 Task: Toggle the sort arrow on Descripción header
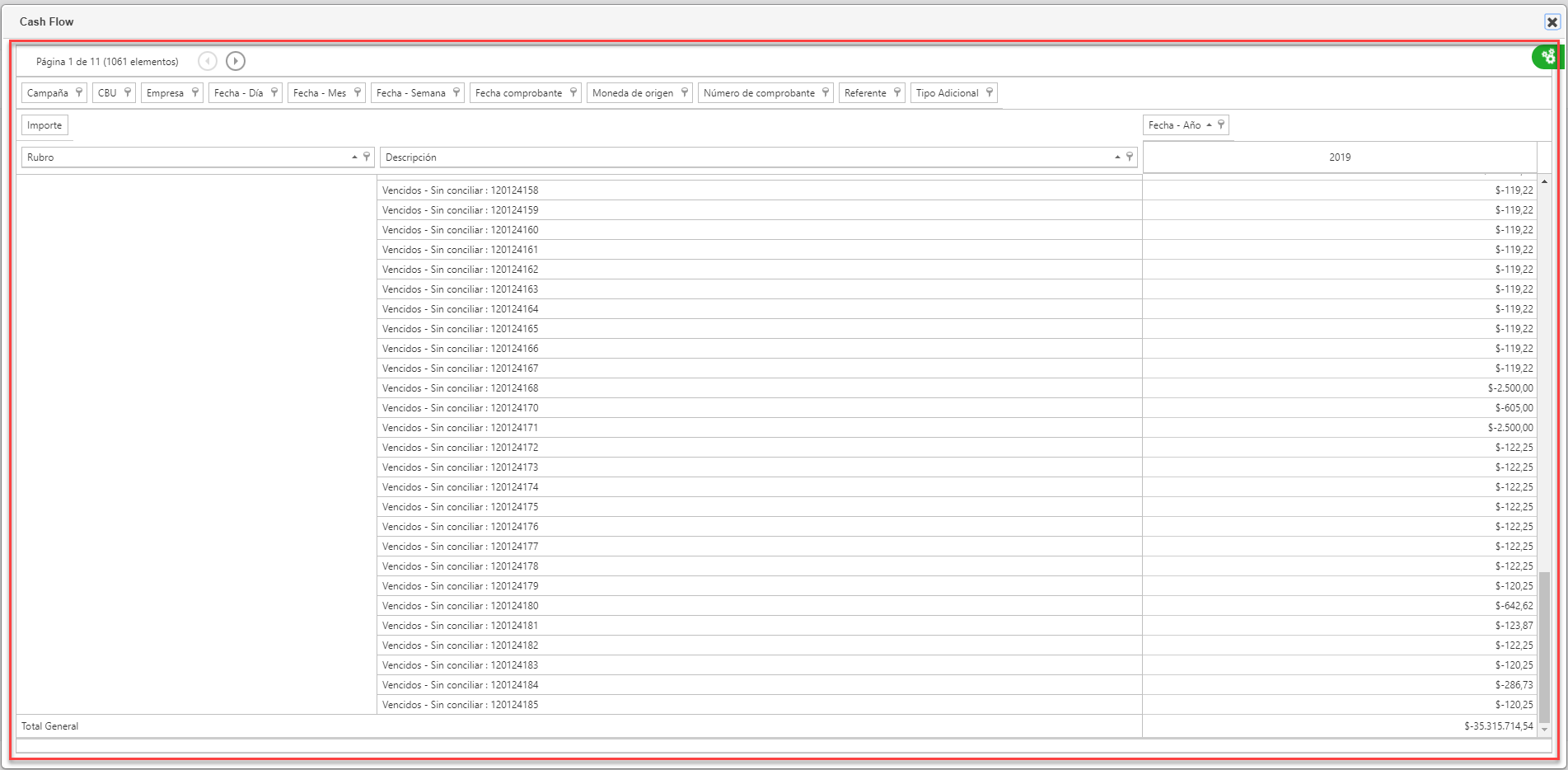tap(1117, 157)
